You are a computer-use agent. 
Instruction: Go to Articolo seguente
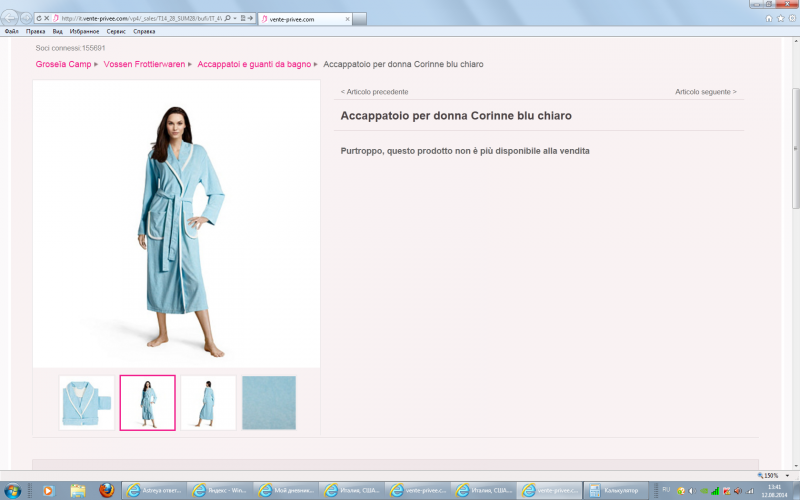706,92
